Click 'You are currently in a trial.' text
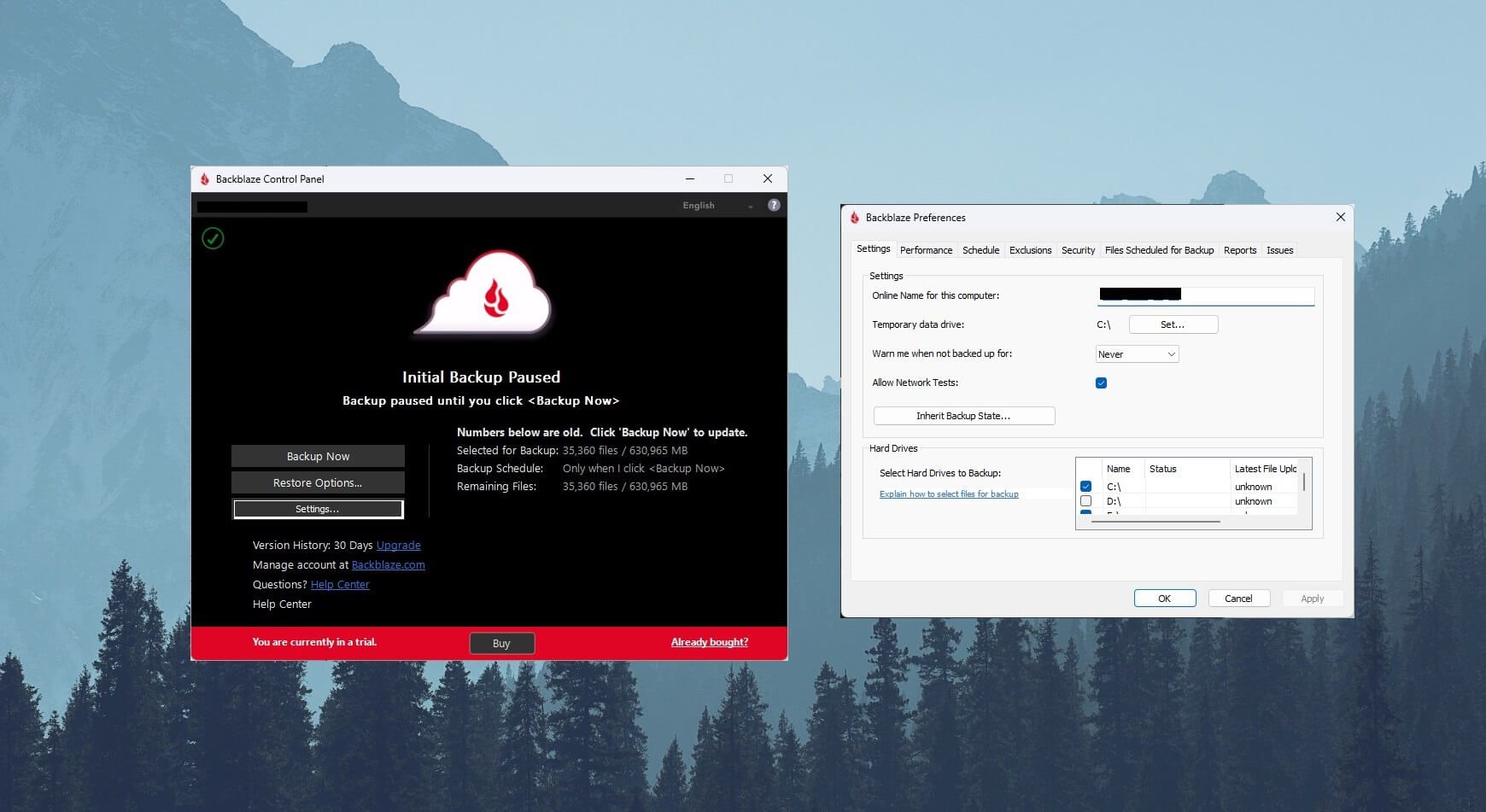The height and width of the screenshot is (812, 1486). [314, 642]
